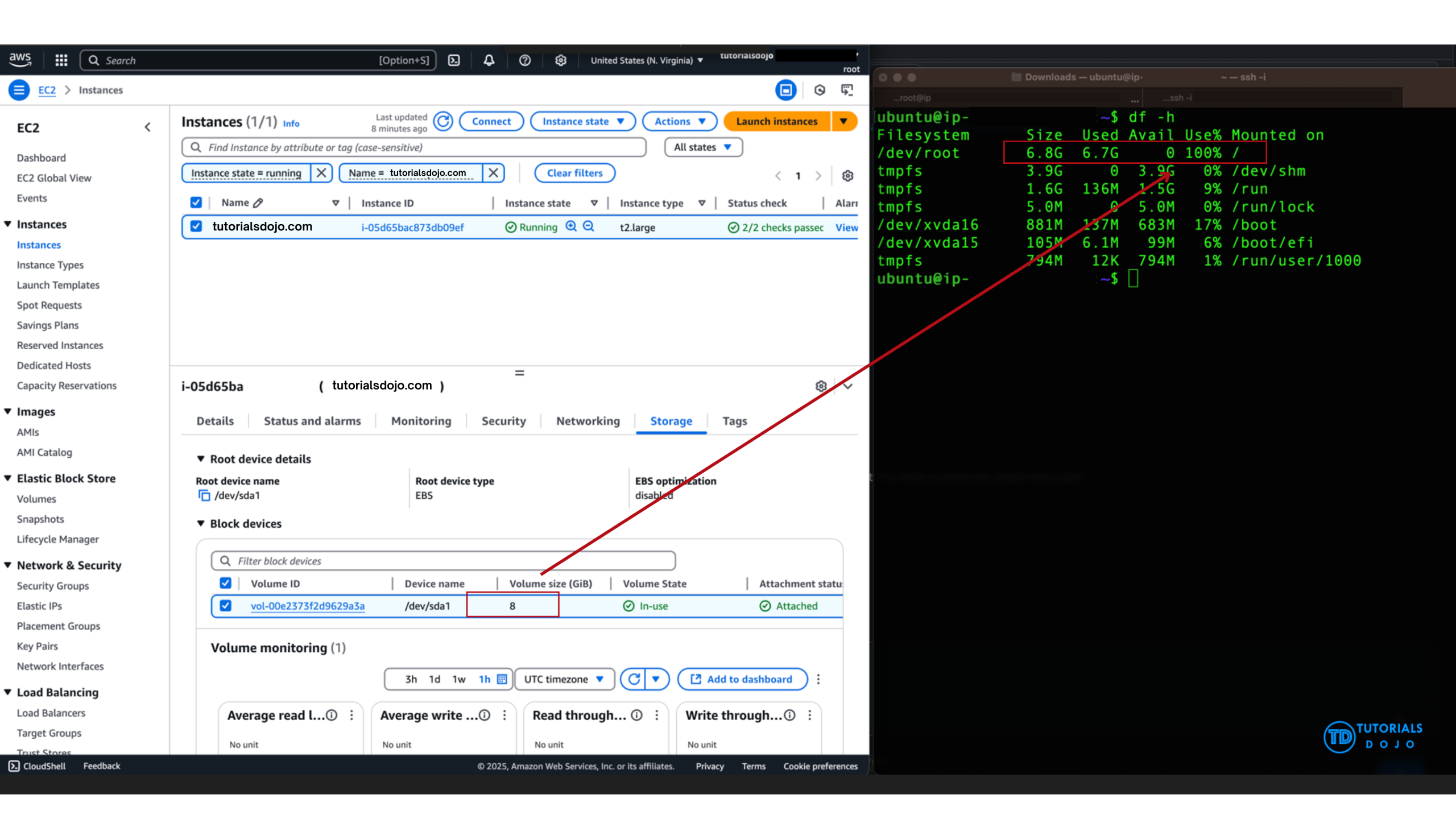
Task: Open CloudShell from the footer bar
Action: 38,766
